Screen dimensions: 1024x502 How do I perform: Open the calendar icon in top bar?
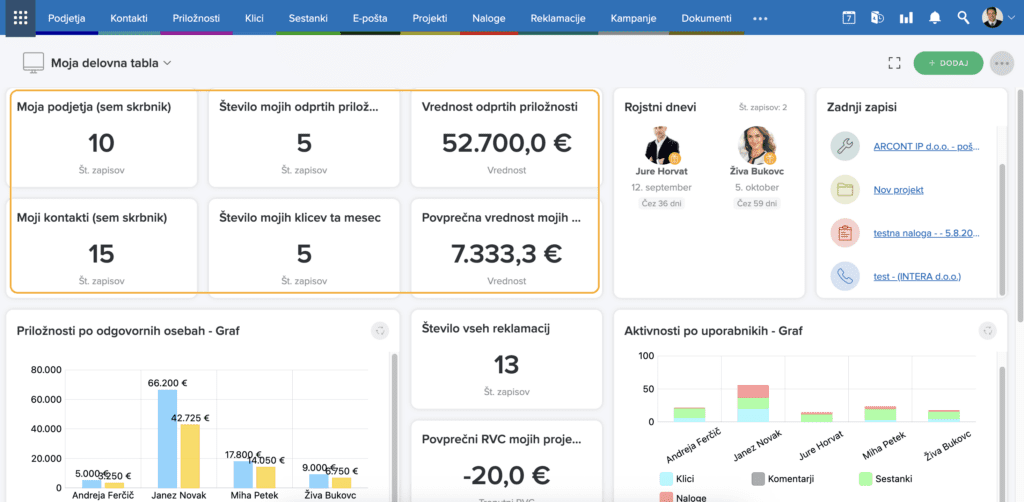[x=849, y=18]
